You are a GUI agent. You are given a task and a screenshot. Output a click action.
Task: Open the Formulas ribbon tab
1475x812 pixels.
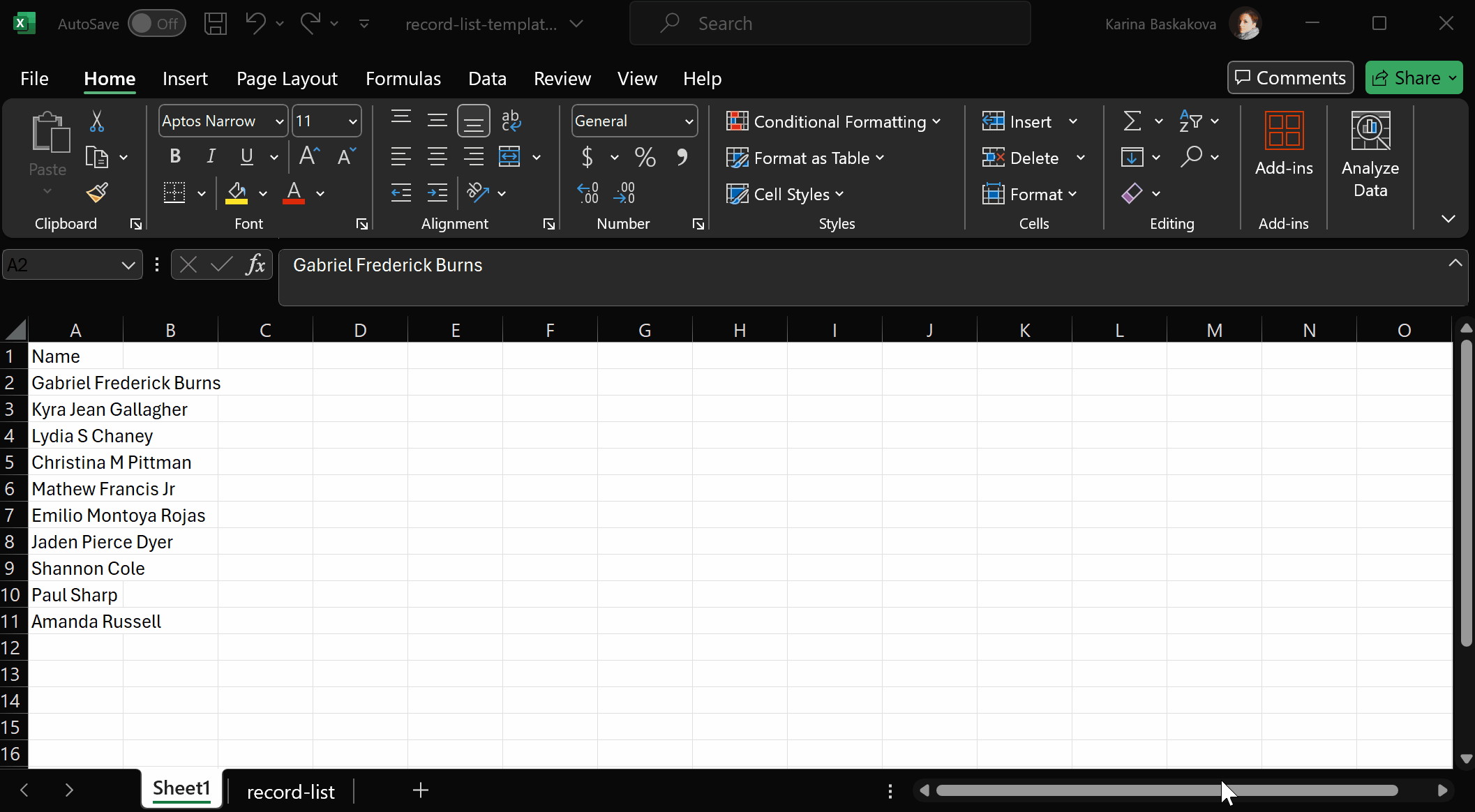click(x=403, y=78)
